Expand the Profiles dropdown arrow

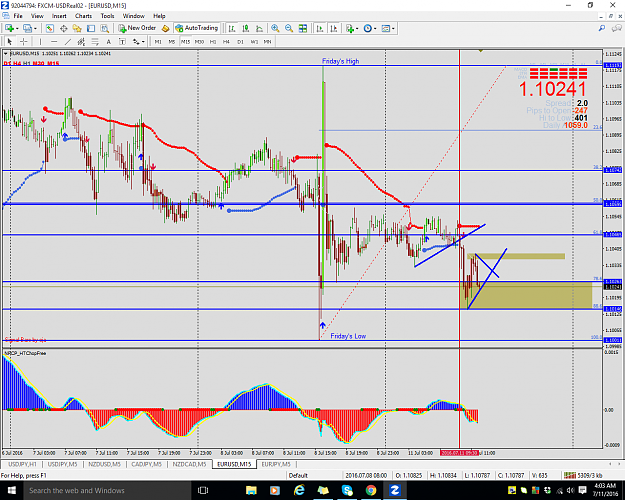(35, 28)
